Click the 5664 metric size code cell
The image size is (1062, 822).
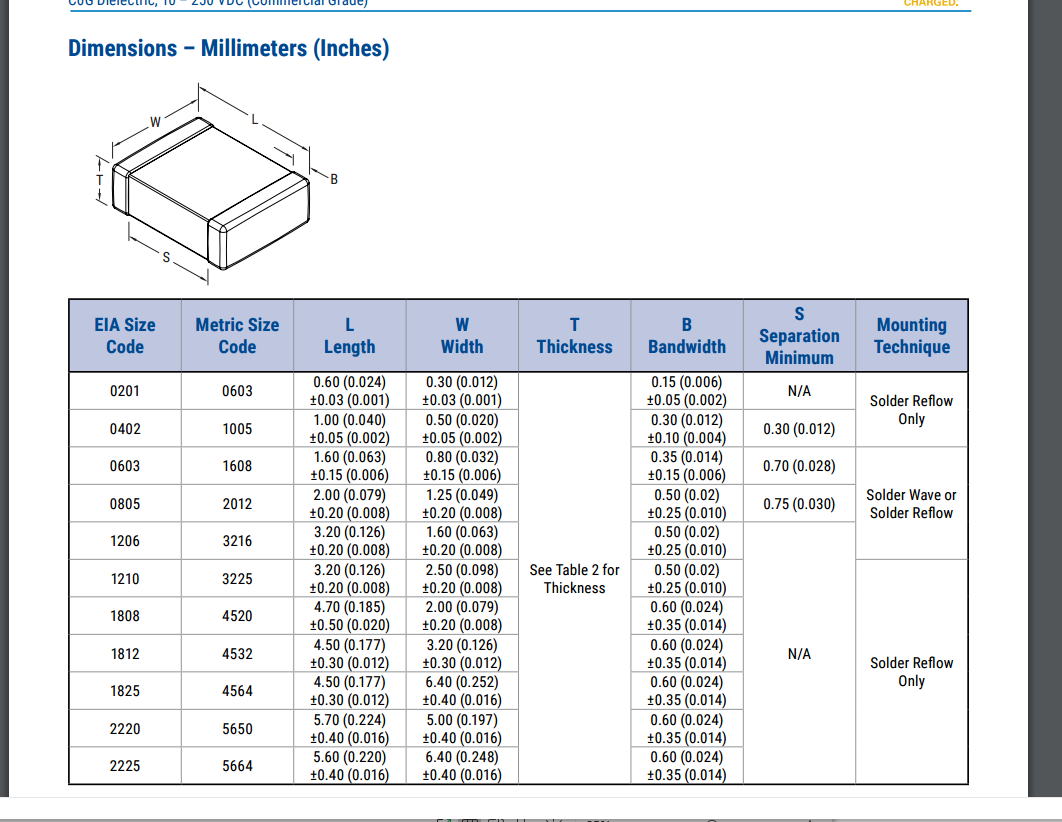point(237,766)
